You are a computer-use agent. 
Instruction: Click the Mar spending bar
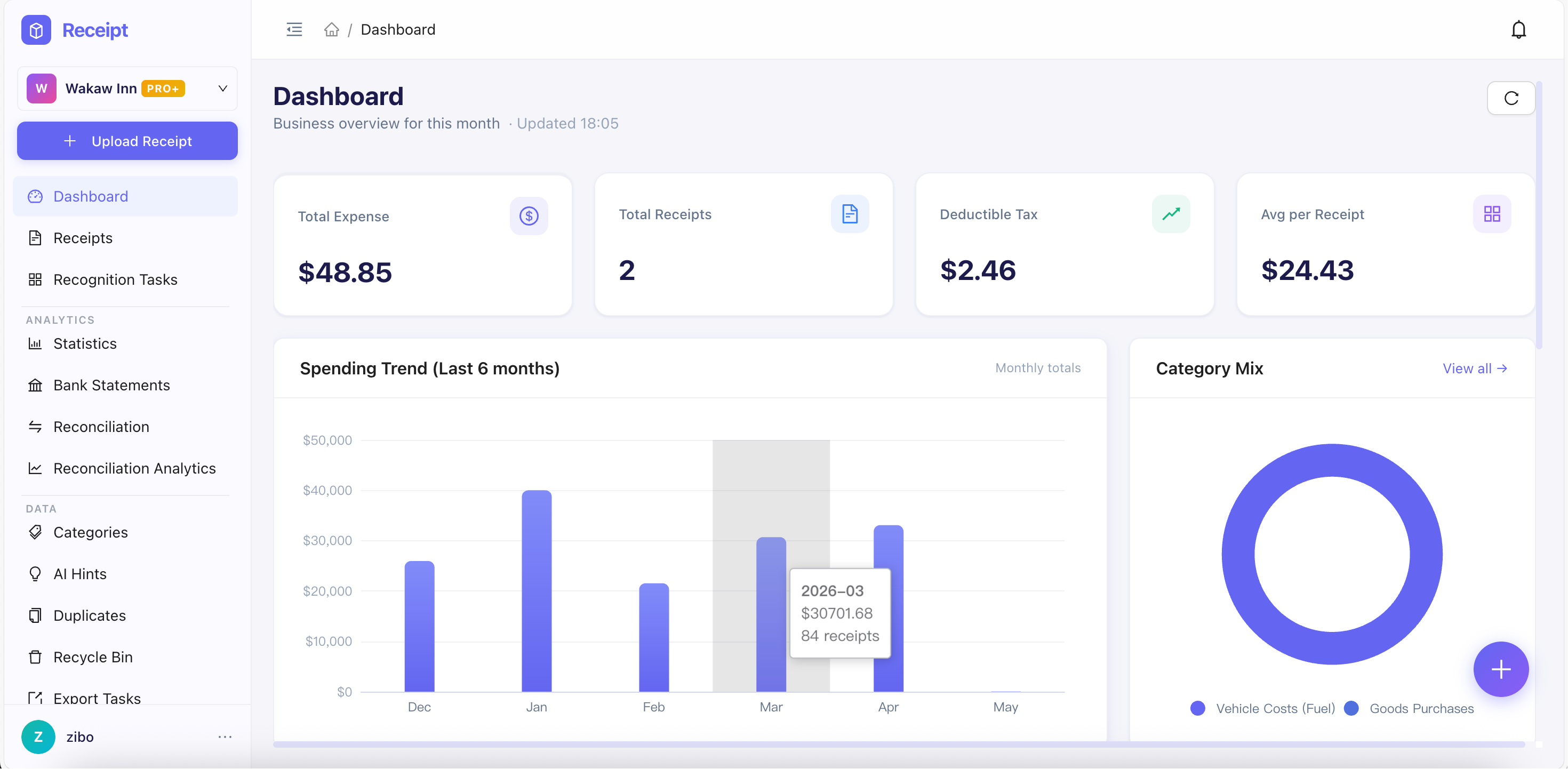tap(771, 614)
